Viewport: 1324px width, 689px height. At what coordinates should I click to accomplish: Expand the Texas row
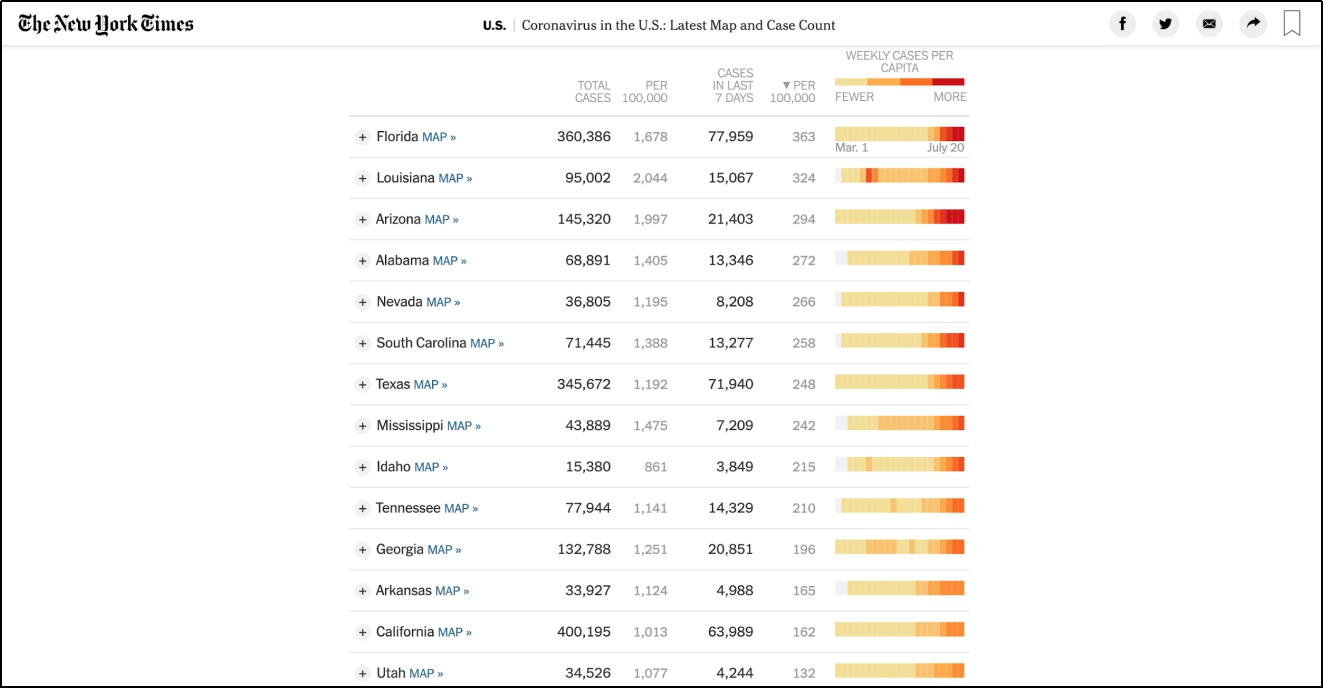(x=362, y=385)
